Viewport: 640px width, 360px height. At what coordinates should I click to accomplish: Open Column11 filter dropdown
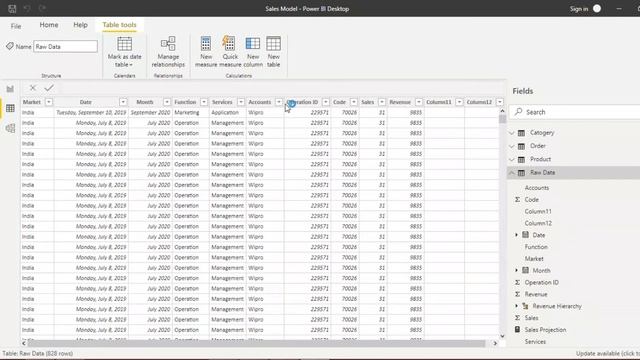point(459,102)
